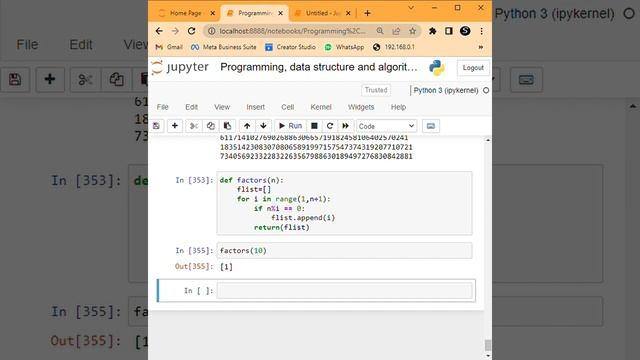Open the WhatsApp bookmark

344,47
